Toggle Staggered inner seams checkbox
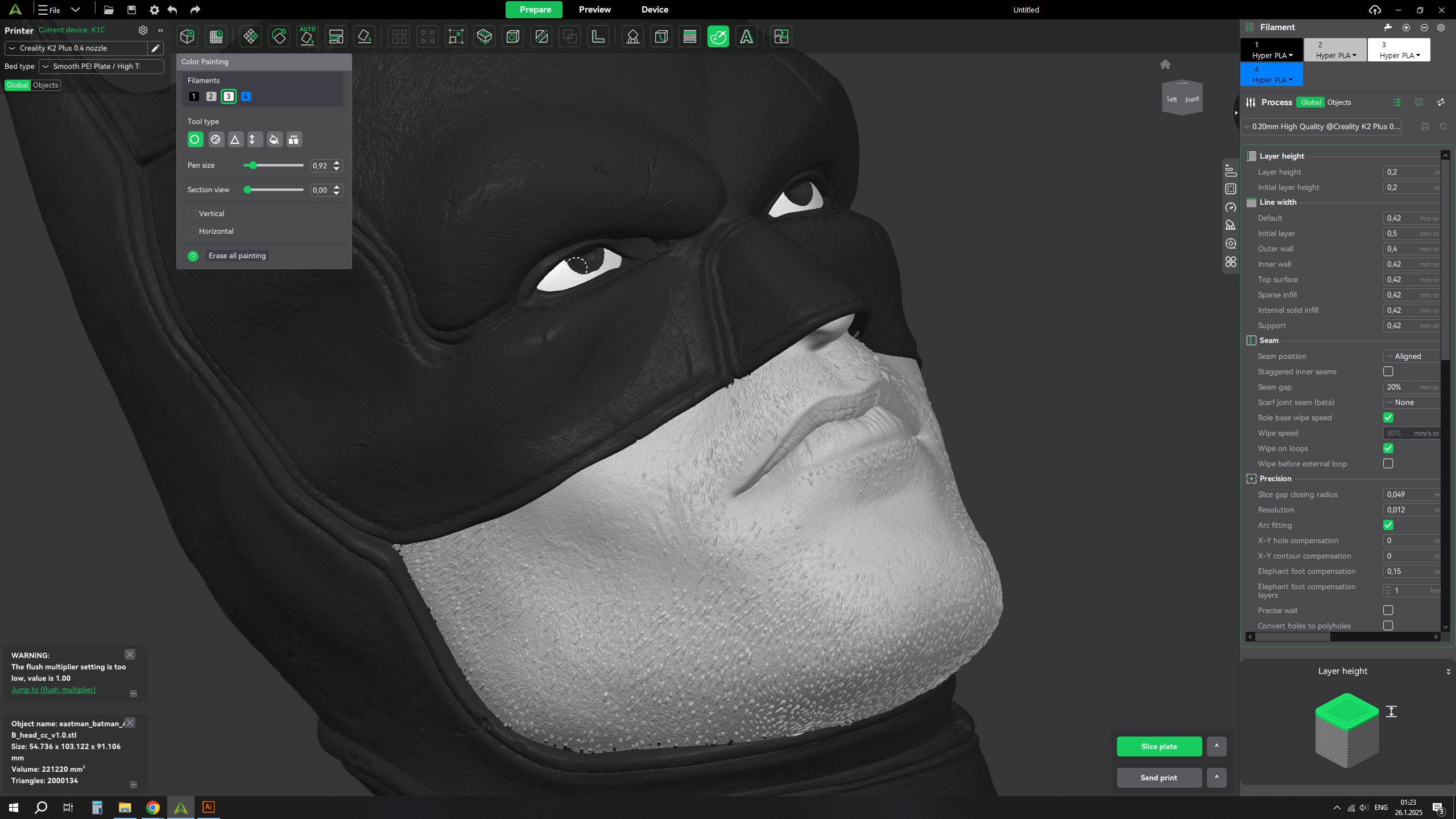The width and height of the screenshot is (1456, 819). click(1388, 371)
